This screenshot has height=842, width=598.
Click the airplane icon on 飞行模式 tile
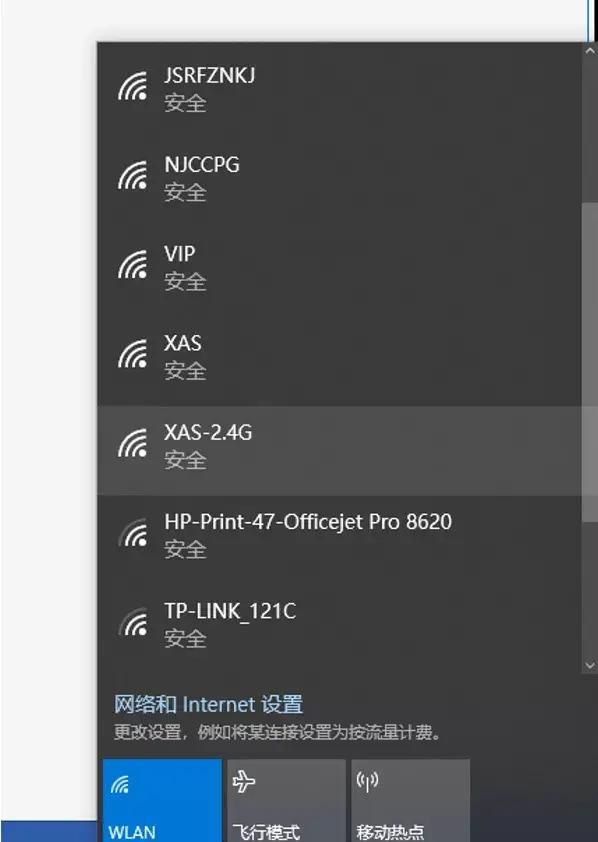[244, 781]
